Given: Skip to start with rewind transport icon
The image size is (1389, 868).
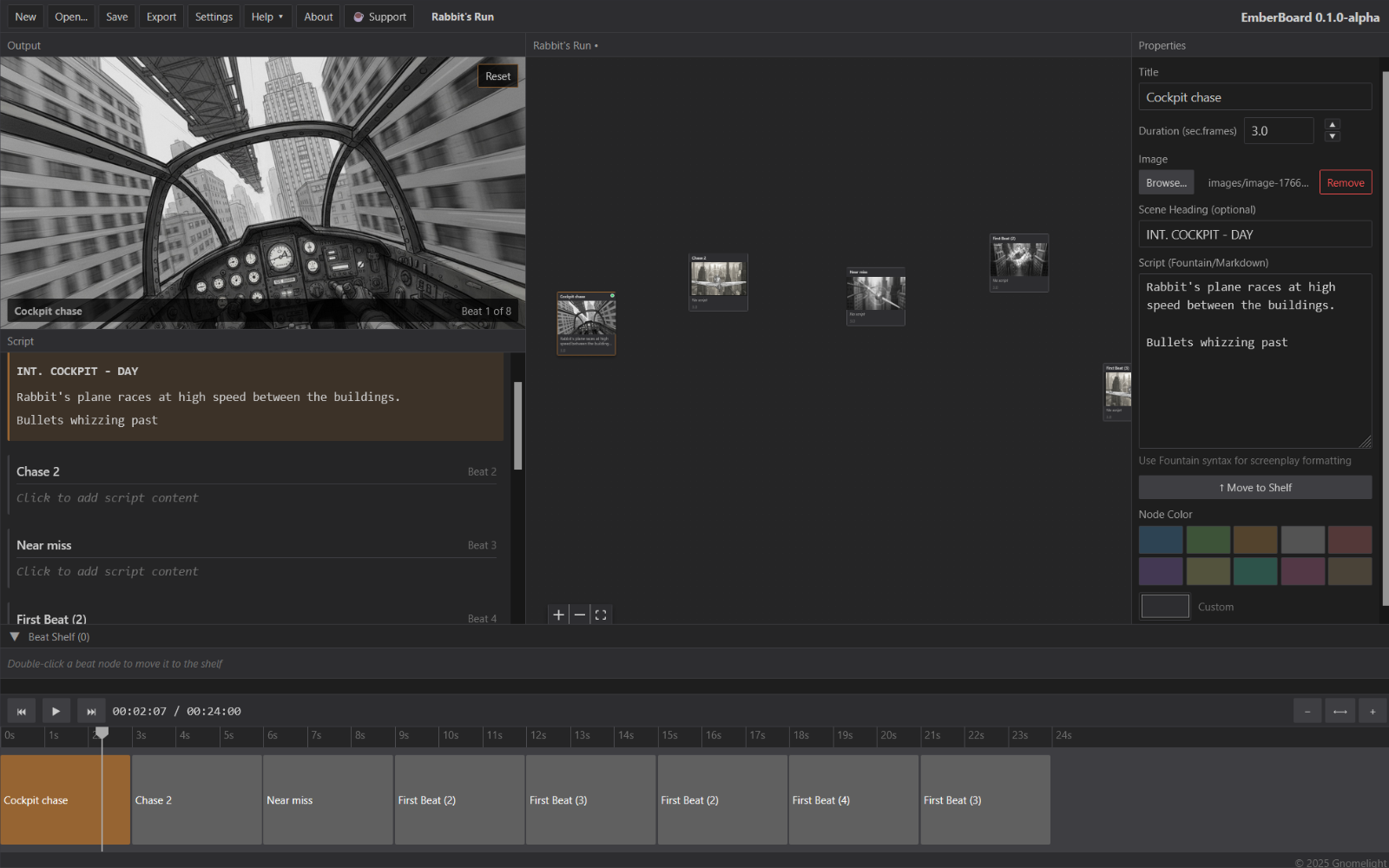Looking at the screenshot, I should [x=21, y=710].
